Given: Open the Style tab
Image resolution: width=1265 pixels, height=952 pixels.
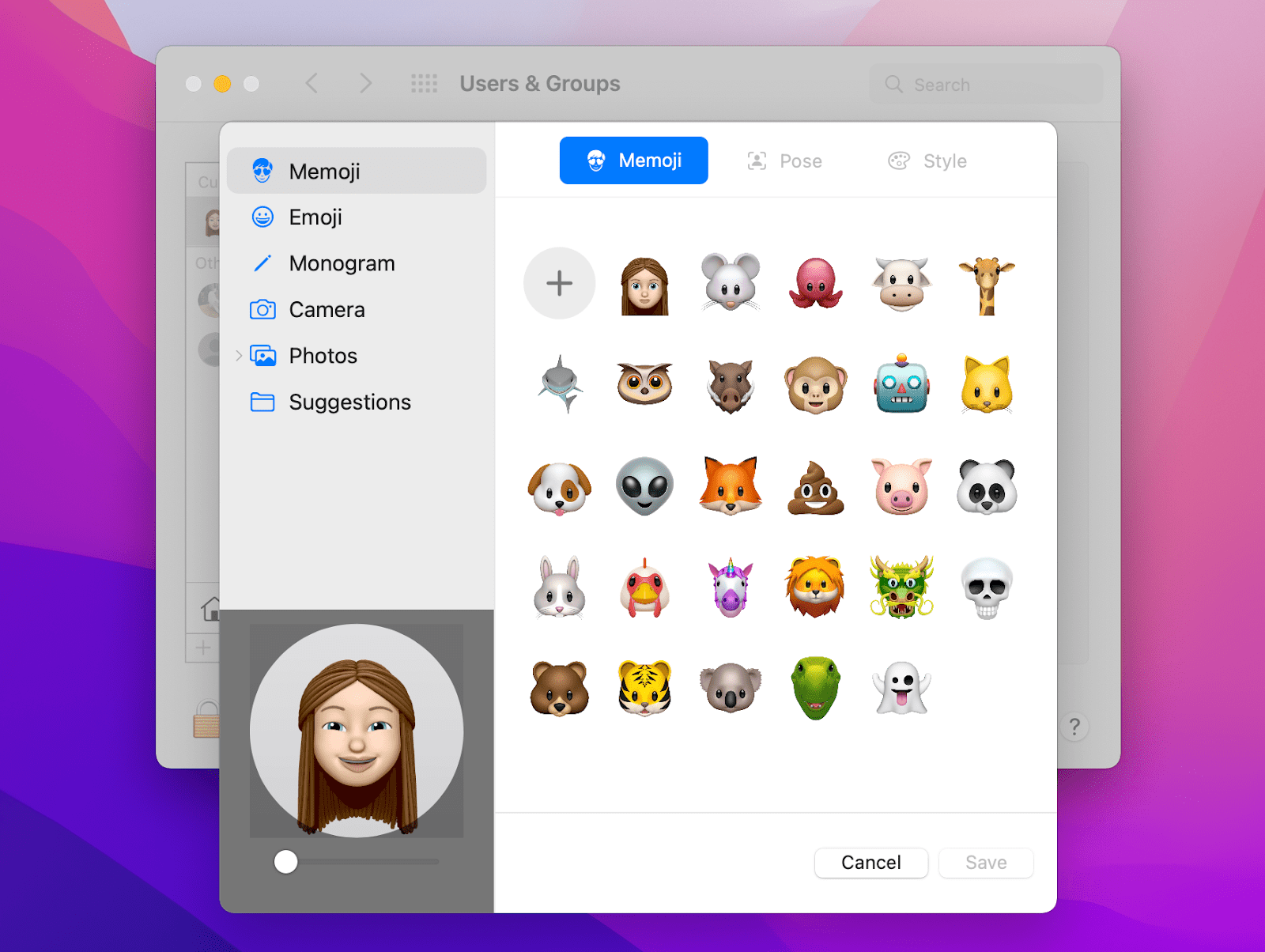Looking at the screenshot, I should (927, 161).
